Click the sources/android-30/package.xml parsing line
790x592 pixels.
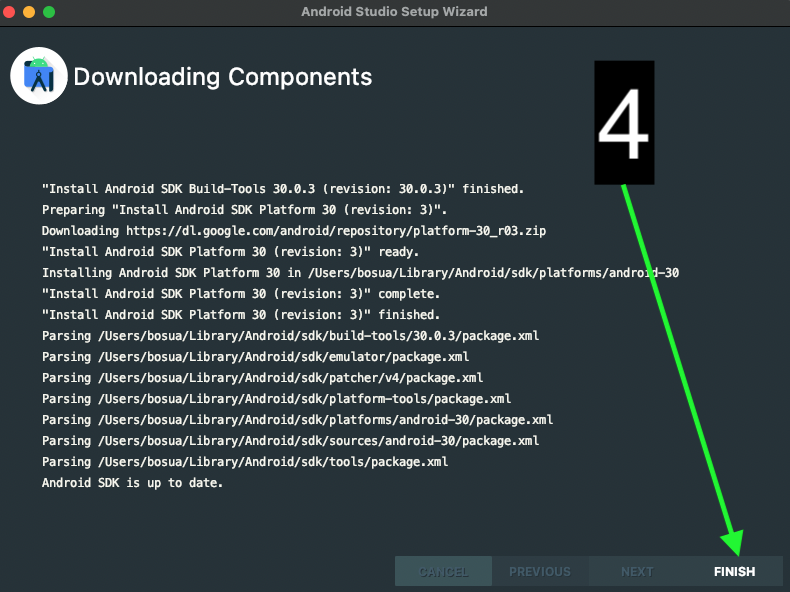click(290, 441)
